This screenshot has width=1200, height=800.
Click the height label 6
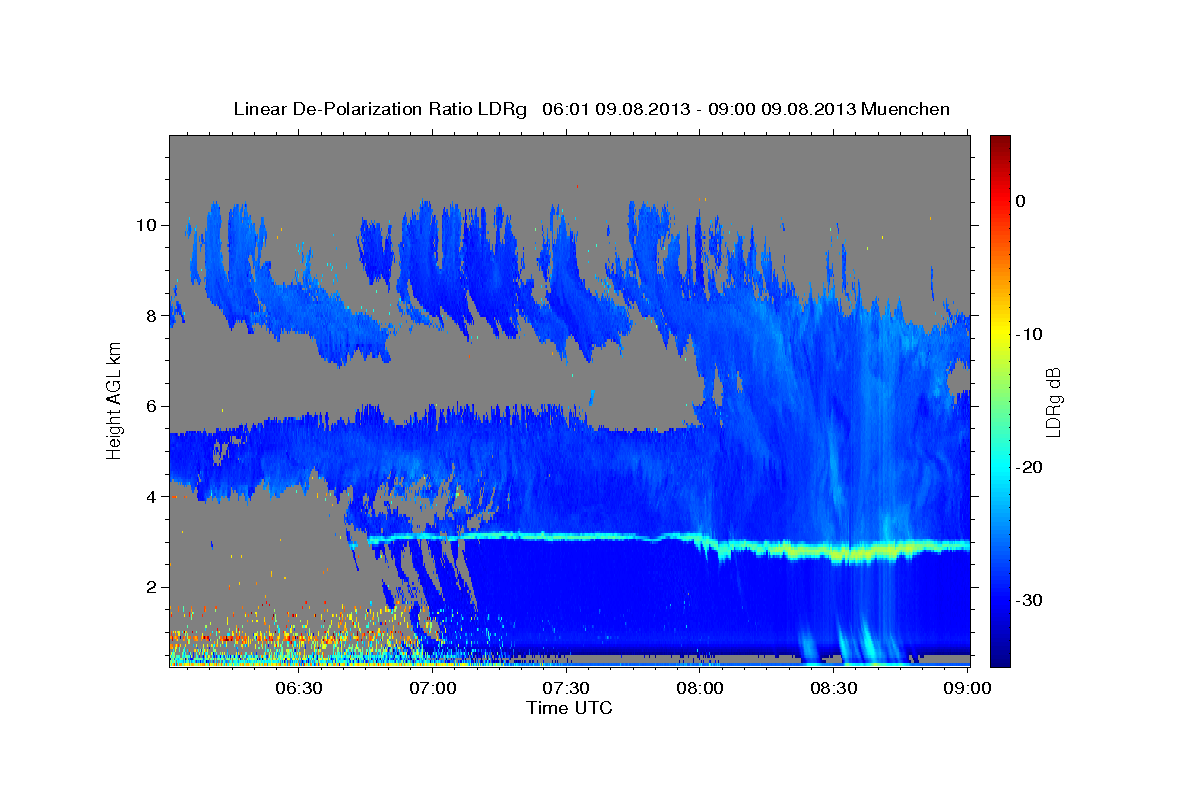coord(152,406)
